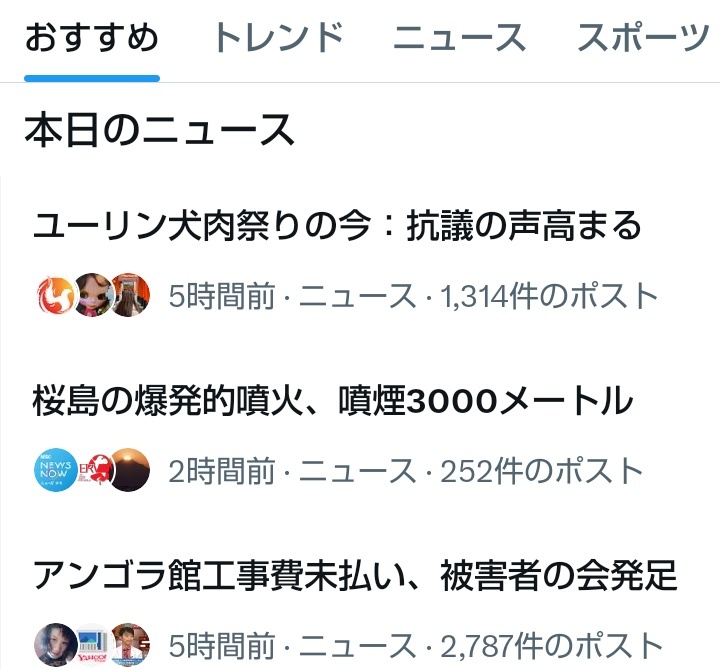
Task: Tap the sunset mountain avatar
Action: [130, 470]
